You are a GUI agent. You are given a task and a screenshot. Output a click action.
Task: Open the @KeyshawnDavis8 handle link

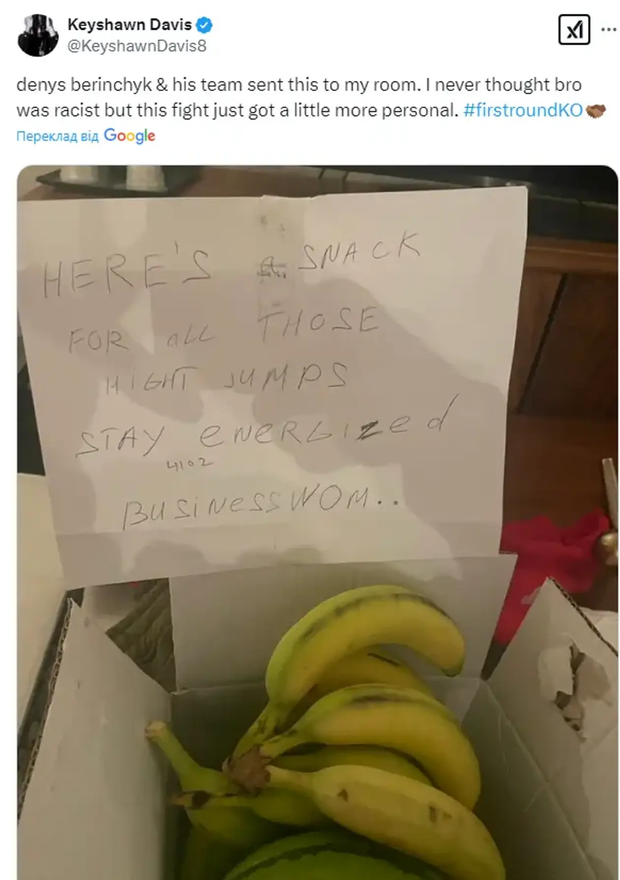pyautogui.click(x=137, y=46)
